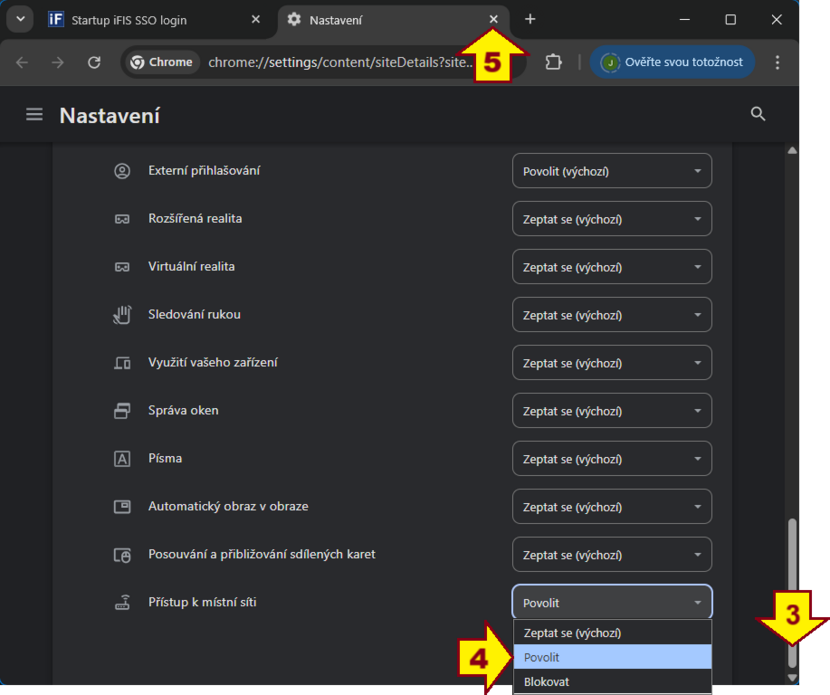The width and height of the screenshot is (830, 695).
Task: Open the hamburger main menu in Nastavení
Action: coord(34,115)
